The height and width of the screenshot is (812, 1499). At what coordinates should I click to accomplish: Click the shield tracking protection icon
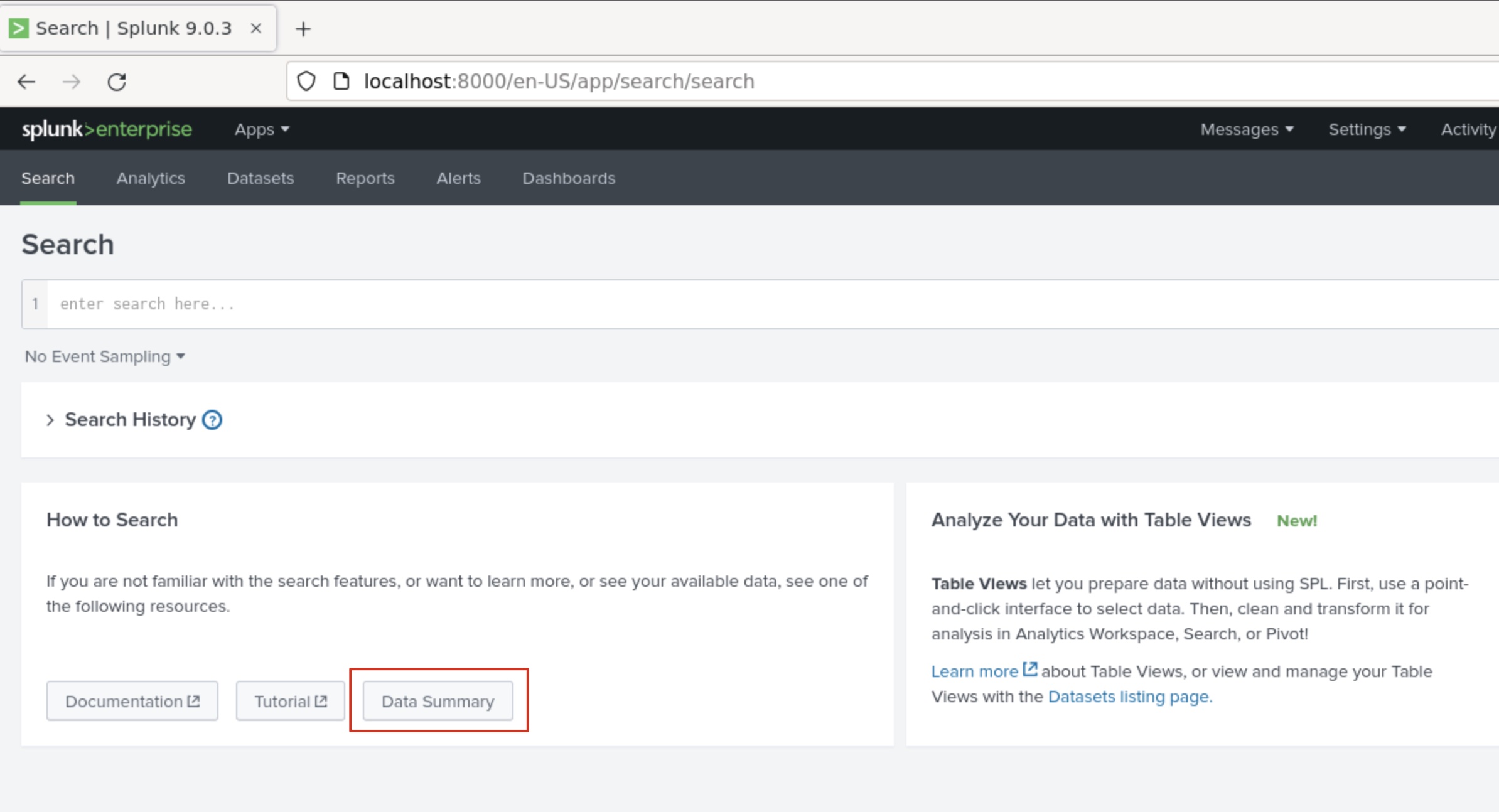pyautogui.click(x=306, y=82)
